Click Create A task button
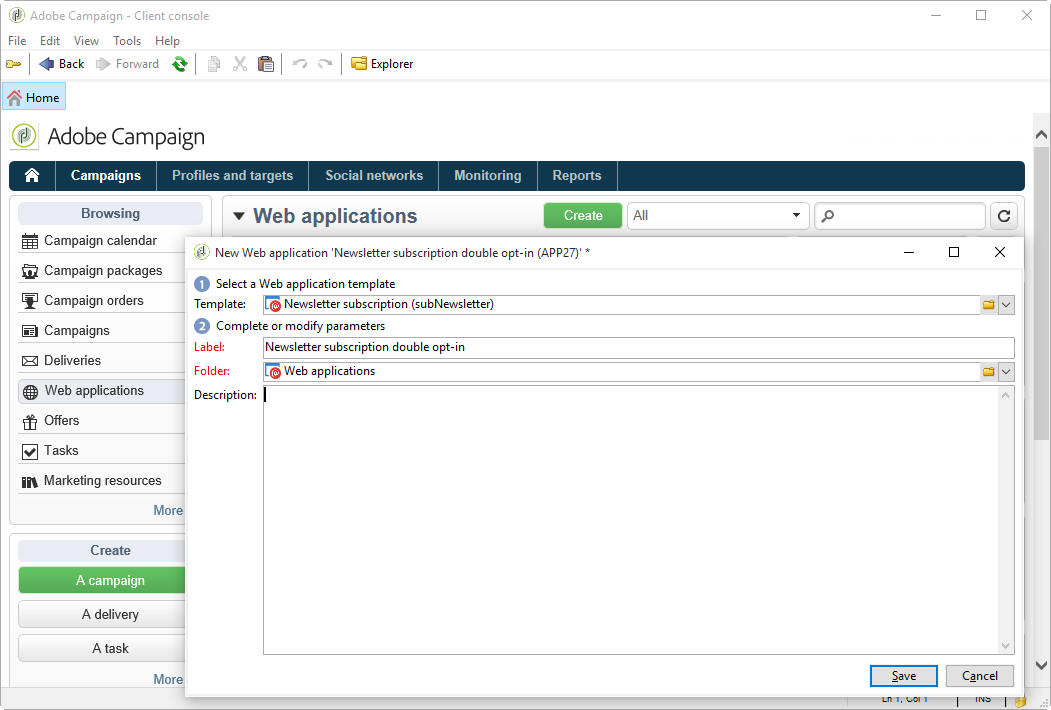Viewport: 1051px width, 710px height. click(x=102, y=648)
